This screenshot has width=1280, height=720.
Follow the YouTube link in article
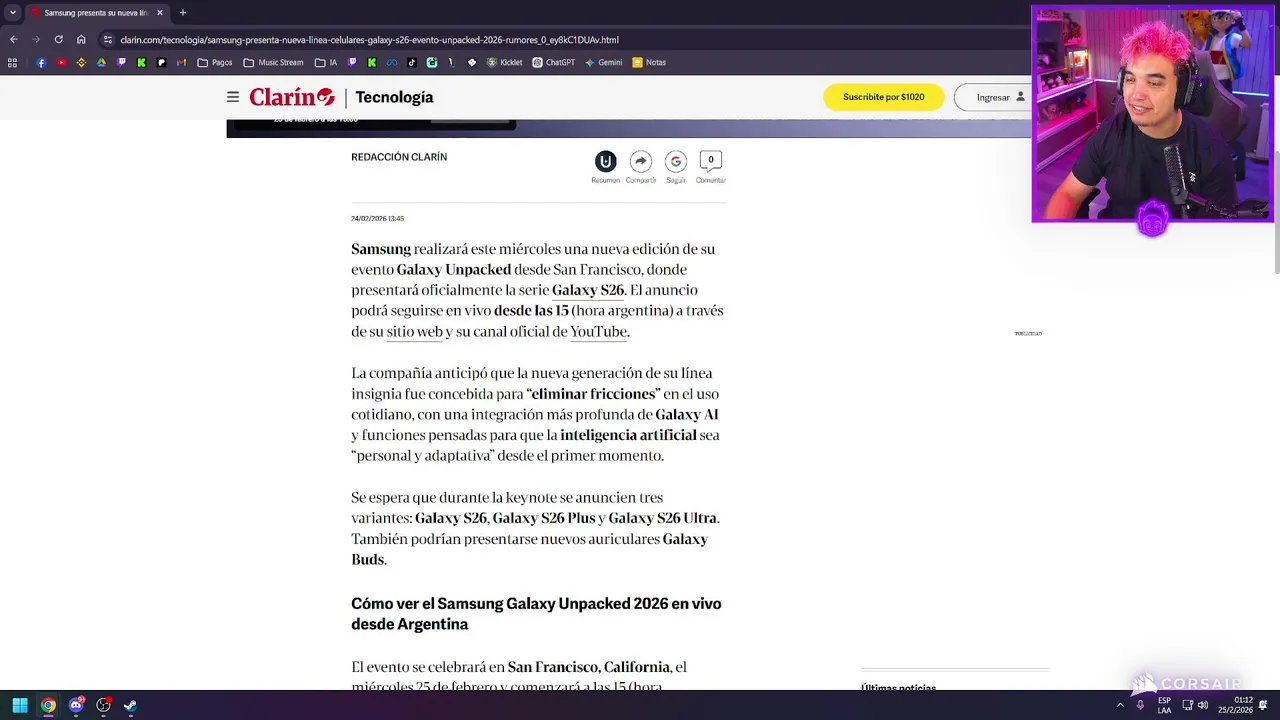598,332
